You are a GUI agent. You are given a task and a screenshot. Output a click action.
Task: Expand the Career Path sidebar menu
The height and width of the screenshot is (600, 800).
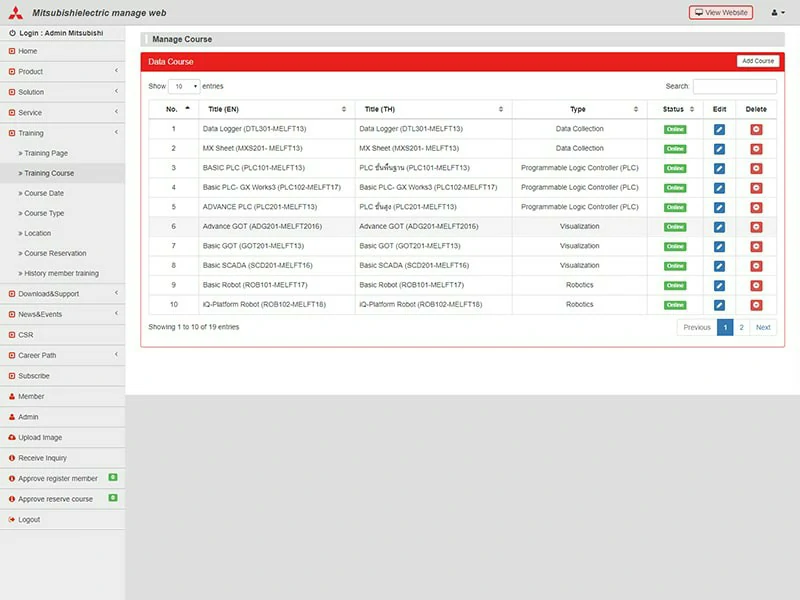pyautogui.click(x=62, y=355)
